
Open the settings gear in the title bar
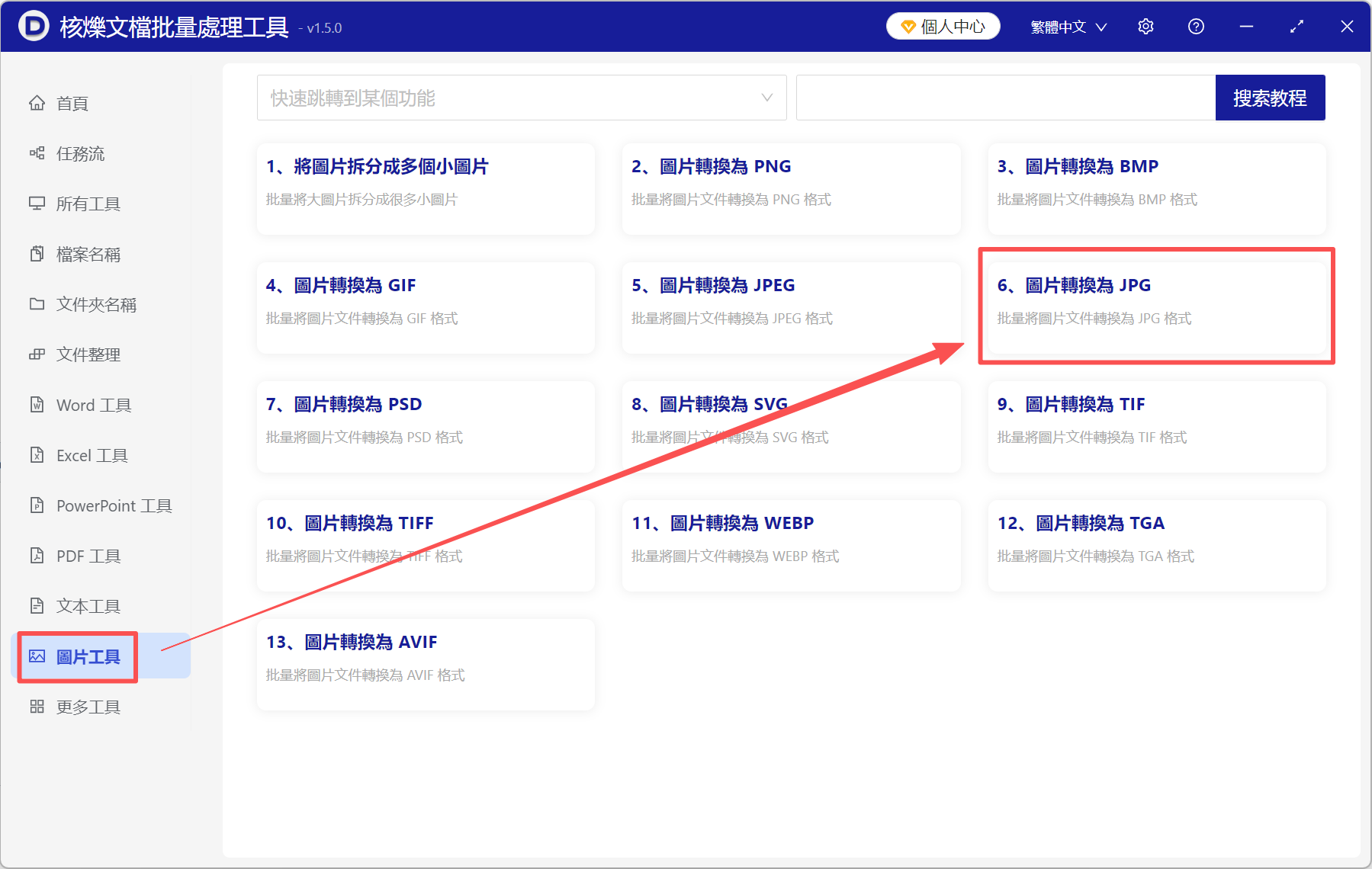click(1145, 25)
